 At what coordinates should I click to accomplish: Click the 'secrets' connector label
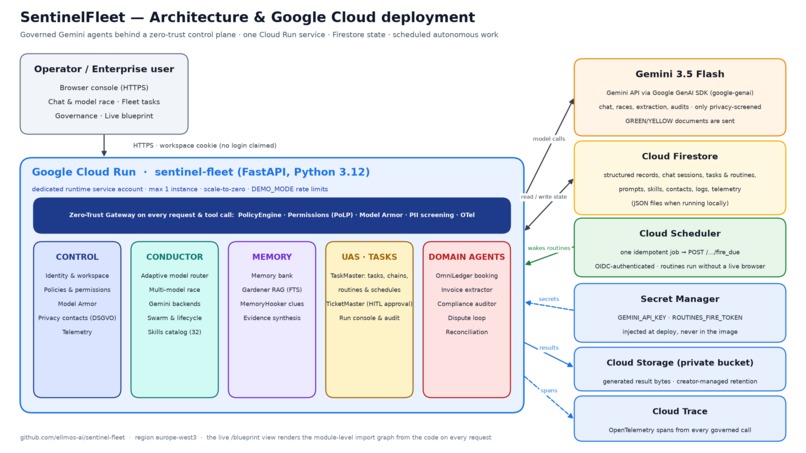(x=548, y=299)
